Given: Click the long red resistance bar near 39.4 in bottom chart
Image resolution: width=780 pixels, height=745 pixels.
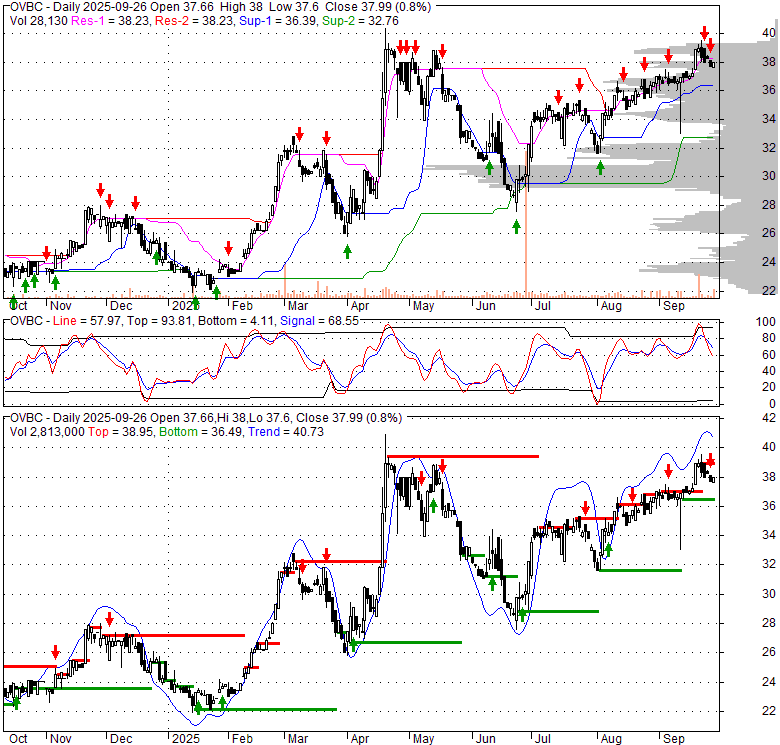Looking at the screenshot, I should (x=463, y=456).
